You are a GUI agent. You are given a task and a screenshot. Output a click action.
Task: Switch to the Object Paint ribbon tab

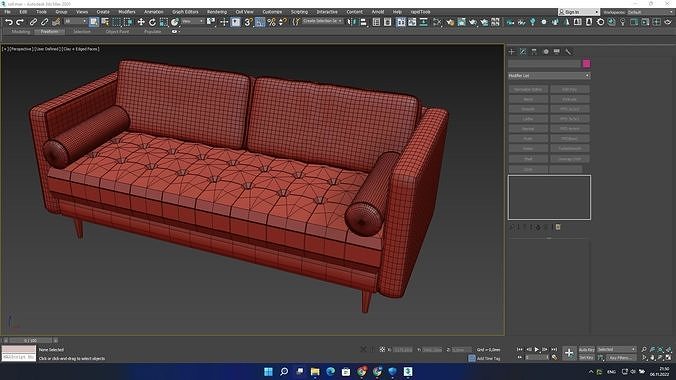click(117, 31)
